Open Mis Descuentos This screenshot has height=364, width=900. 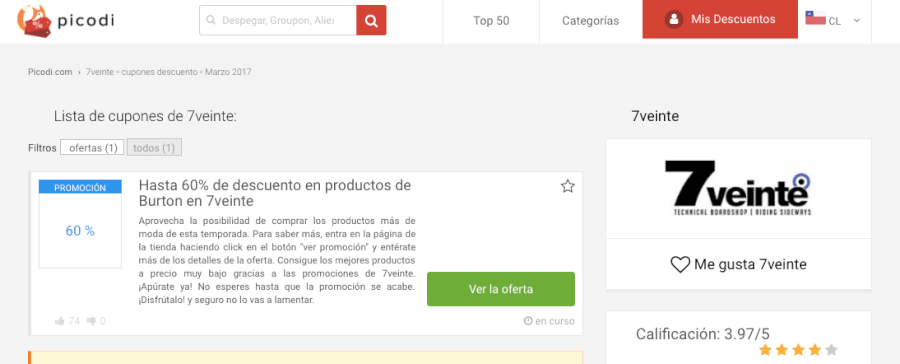tap(720, 19)
